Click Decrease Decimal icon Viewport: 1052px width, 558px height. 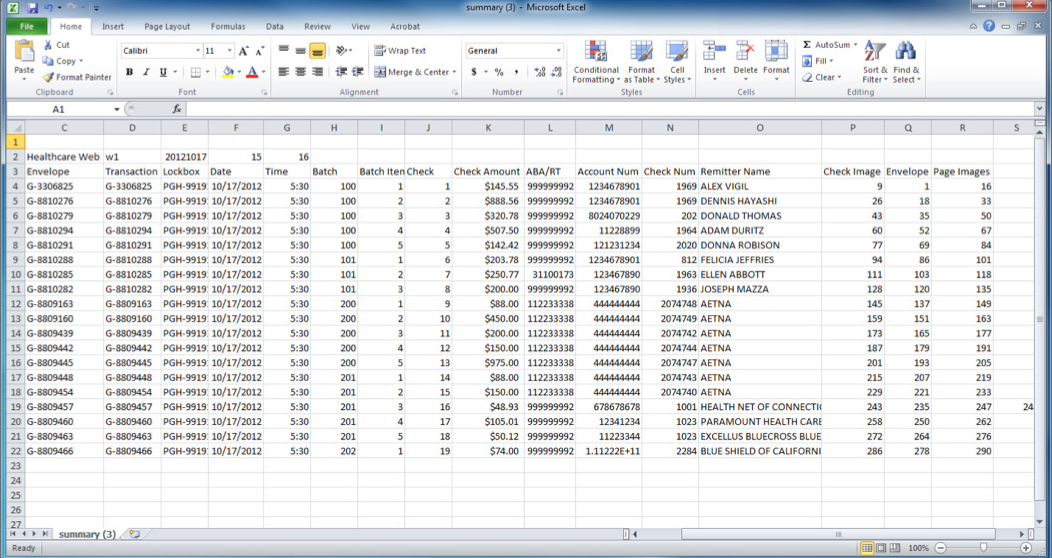[556, 72]
